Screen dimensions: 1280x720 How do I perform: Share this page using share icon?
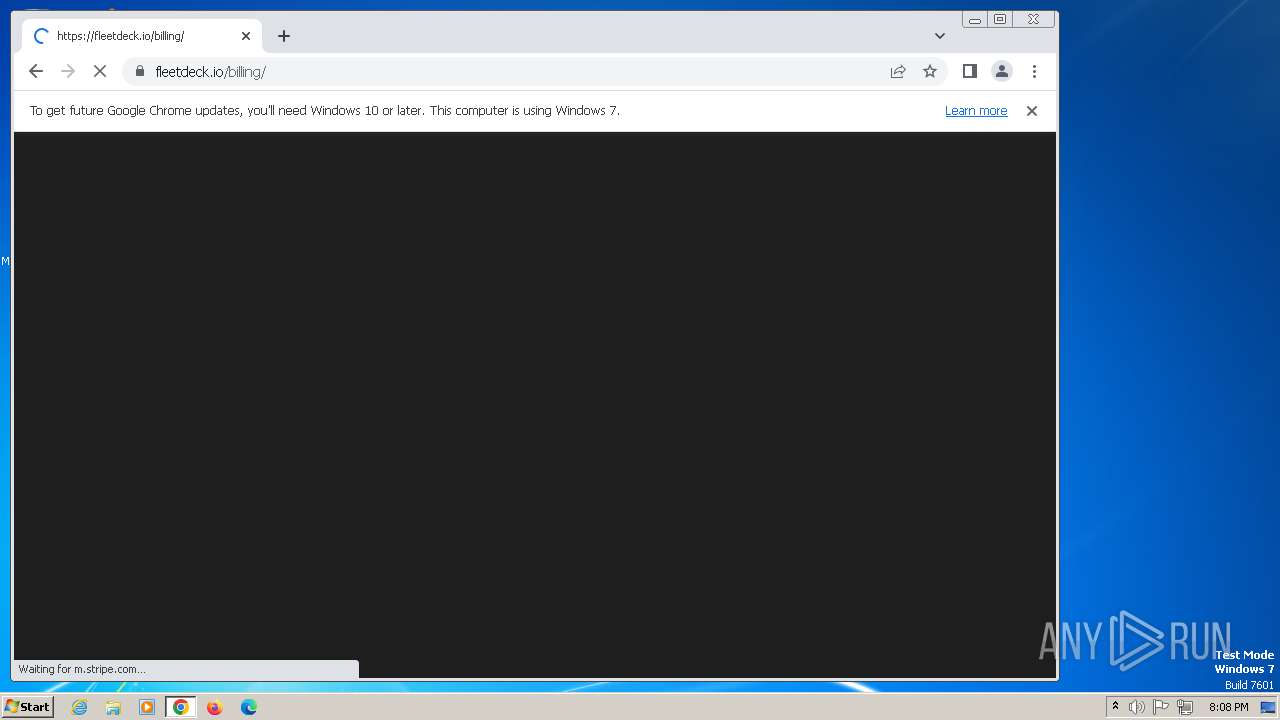898,71
